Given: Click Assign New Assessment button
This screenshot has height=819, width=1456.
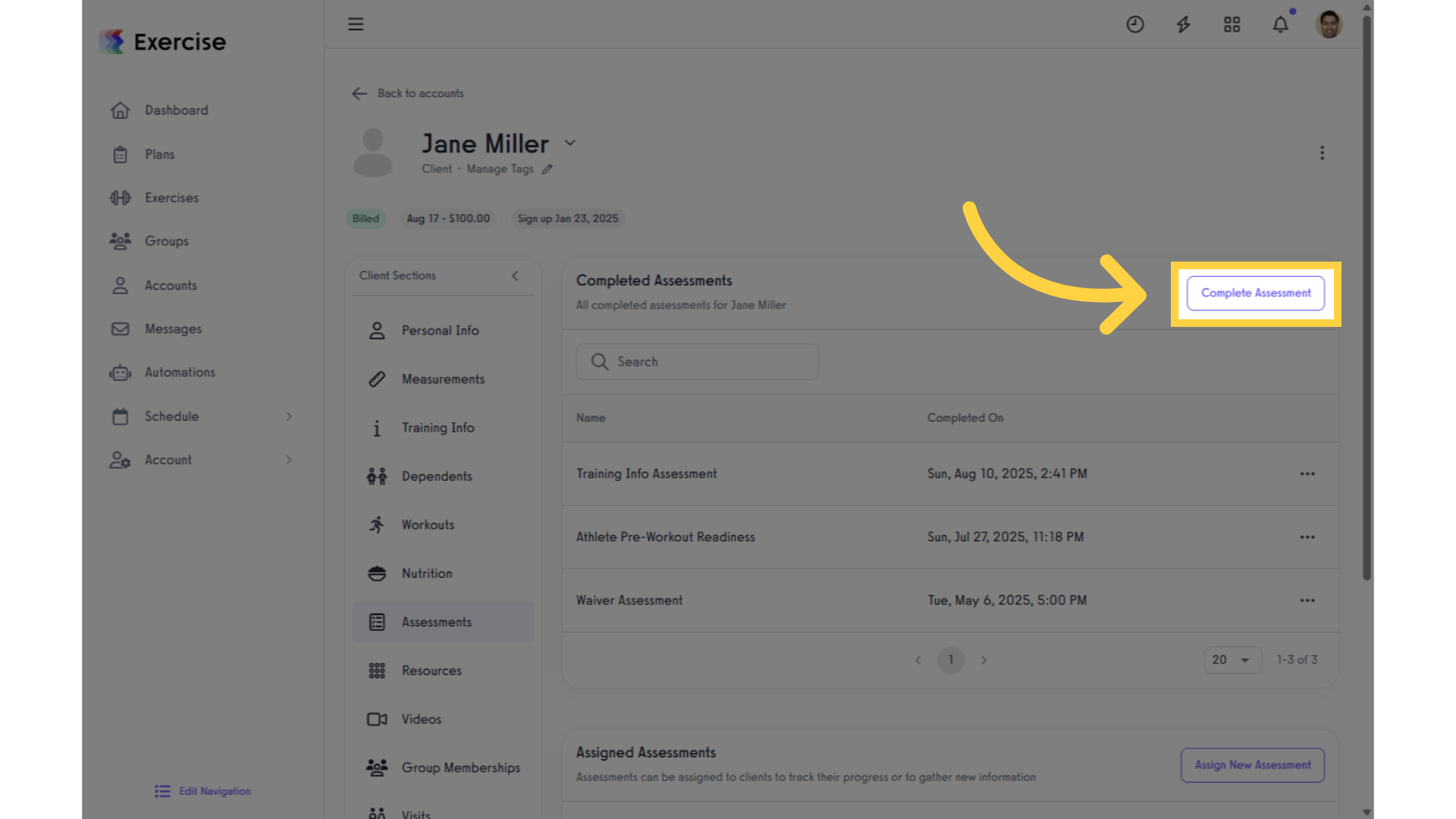Looking at the screenshot, I should (x=1252, y=765).
